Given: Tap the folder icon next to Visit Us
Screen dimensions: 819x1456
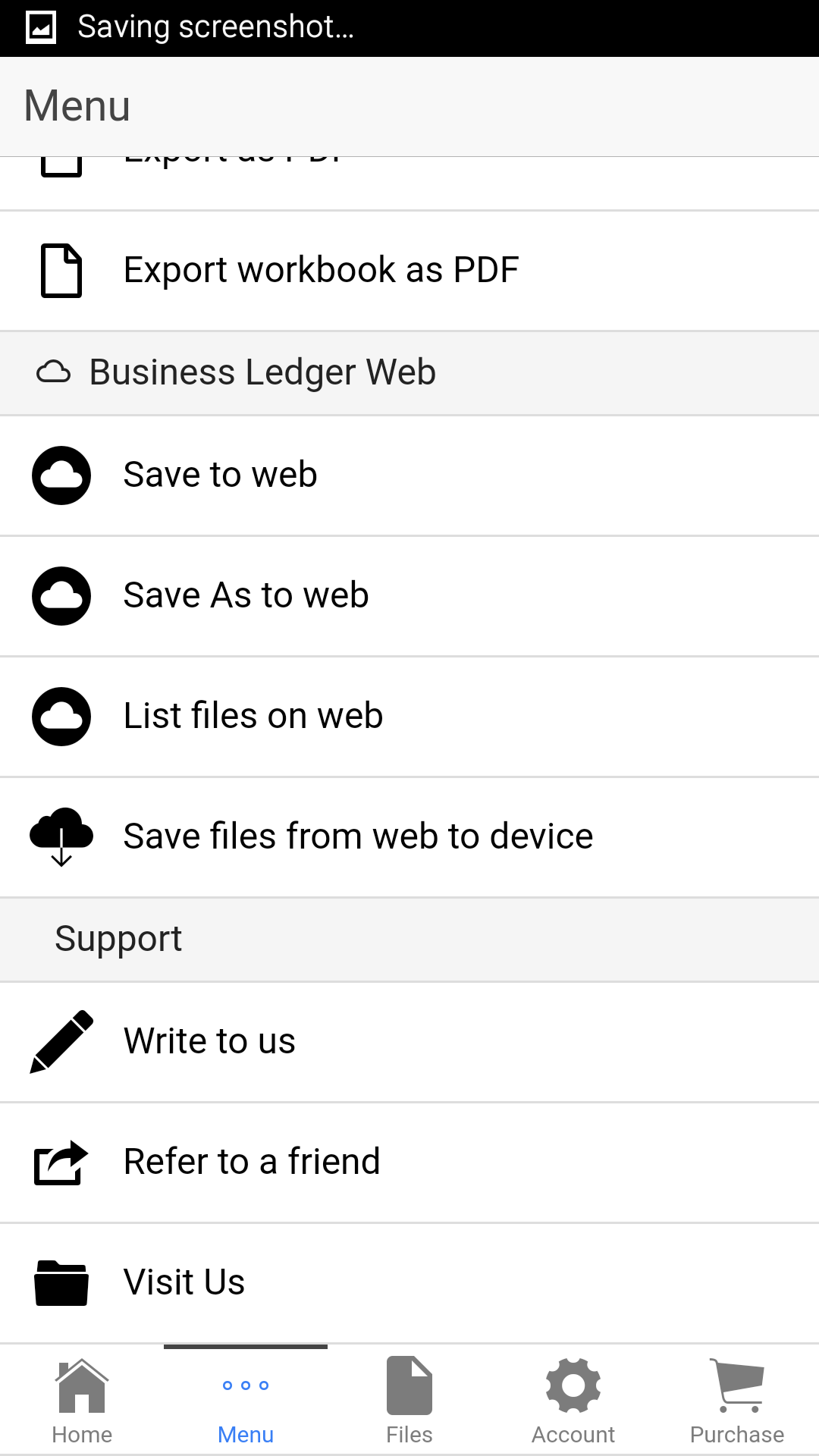Looking at the screenshot, I should (x=61, y=1282).
